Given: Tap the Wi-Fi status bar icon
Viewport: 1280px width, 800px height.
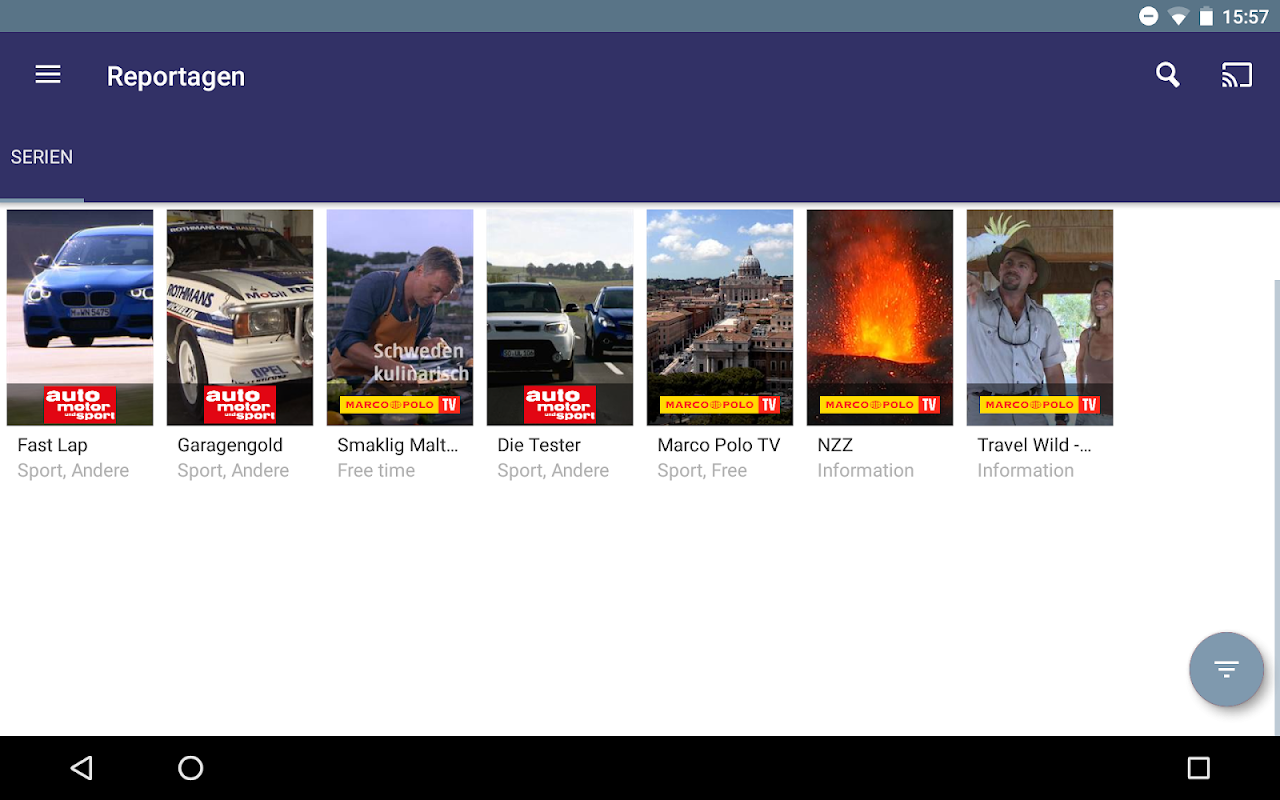Looking at the screenshot, I should pyautogui.click(x=1178, y=16).
